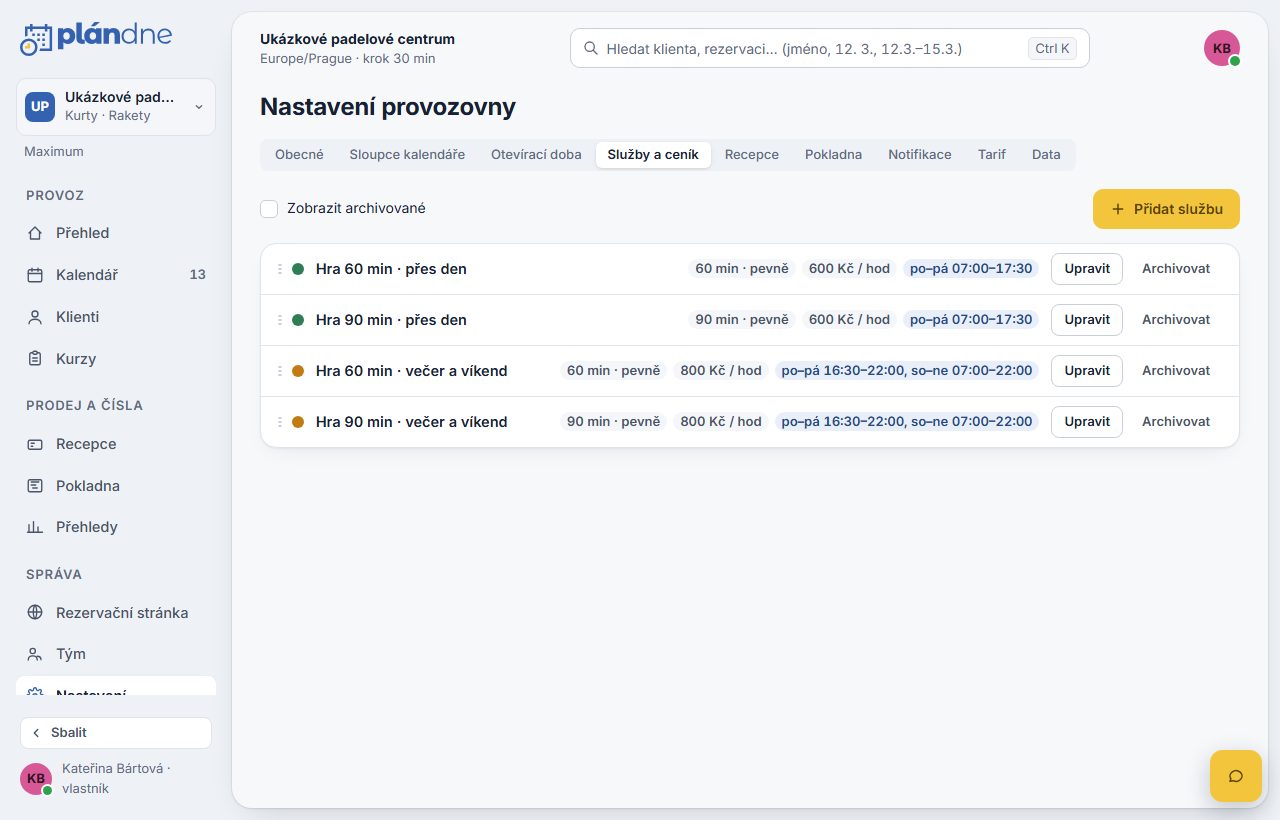Open the Recepce settings tab
This screenshot has width=1280, height=820.
[752, 155]
